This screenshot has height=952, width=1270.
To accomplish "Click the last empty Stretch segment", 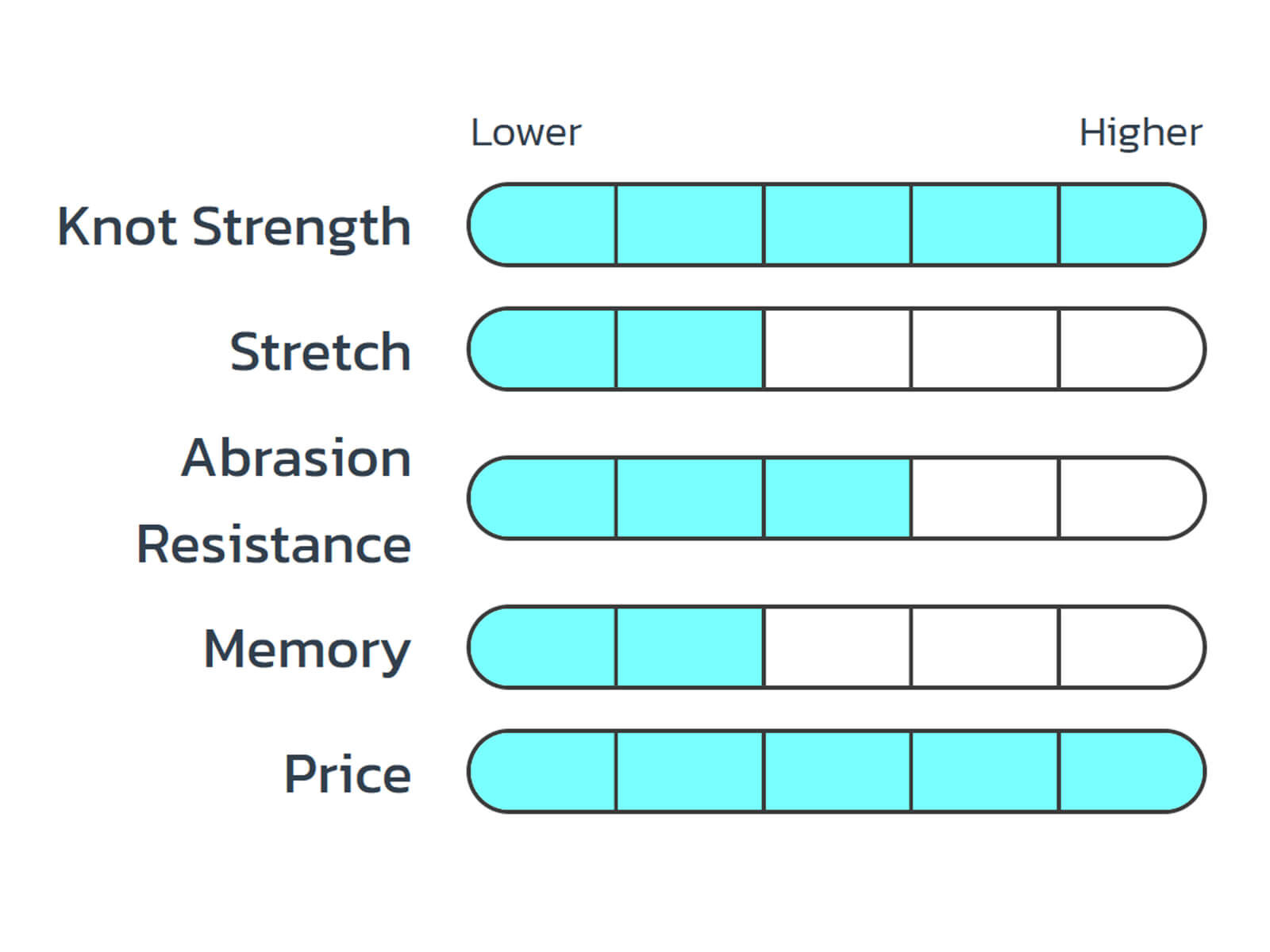I will (1133, 349).
